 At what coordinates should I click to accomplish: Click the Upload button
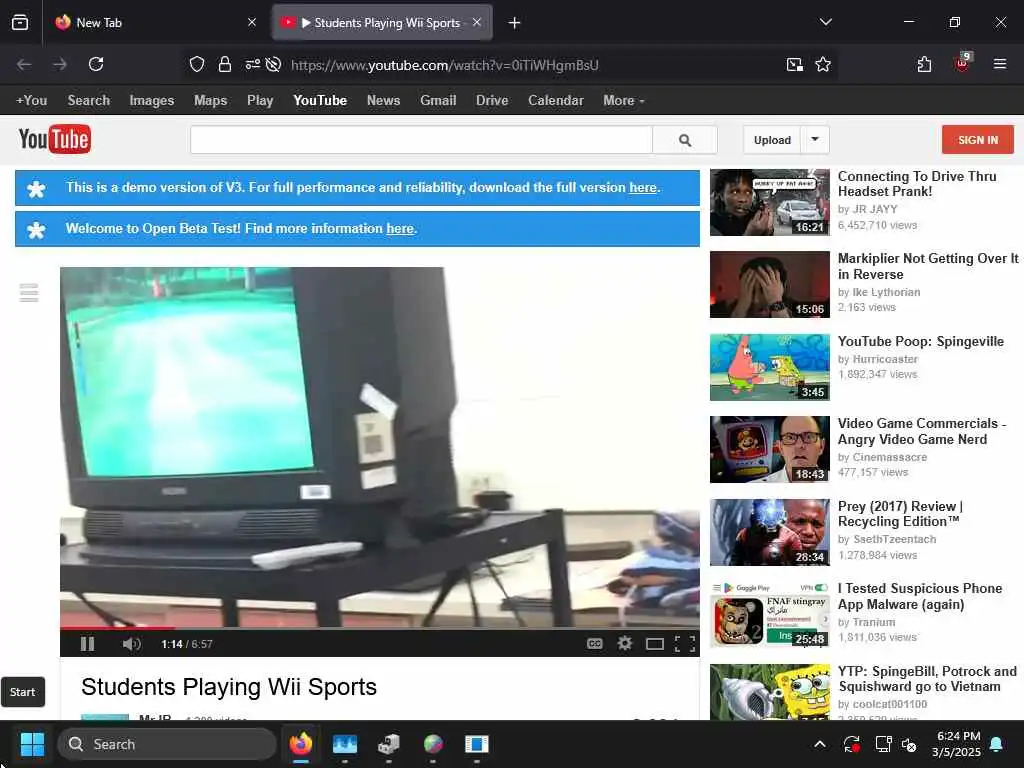(x=772, y=140)
